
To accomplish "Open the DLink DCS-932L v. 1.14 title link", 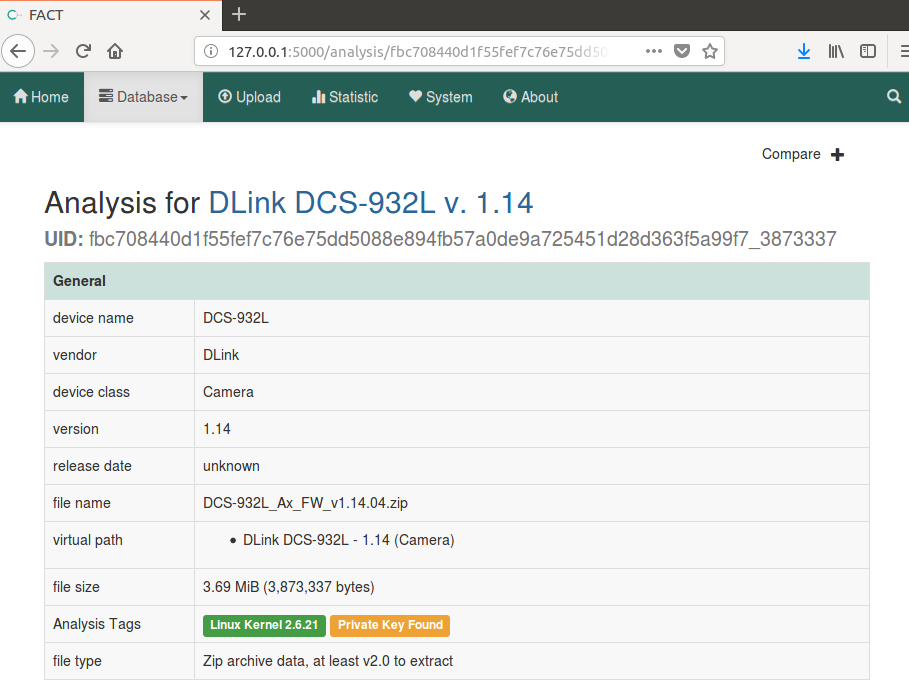I will point(370,203).
